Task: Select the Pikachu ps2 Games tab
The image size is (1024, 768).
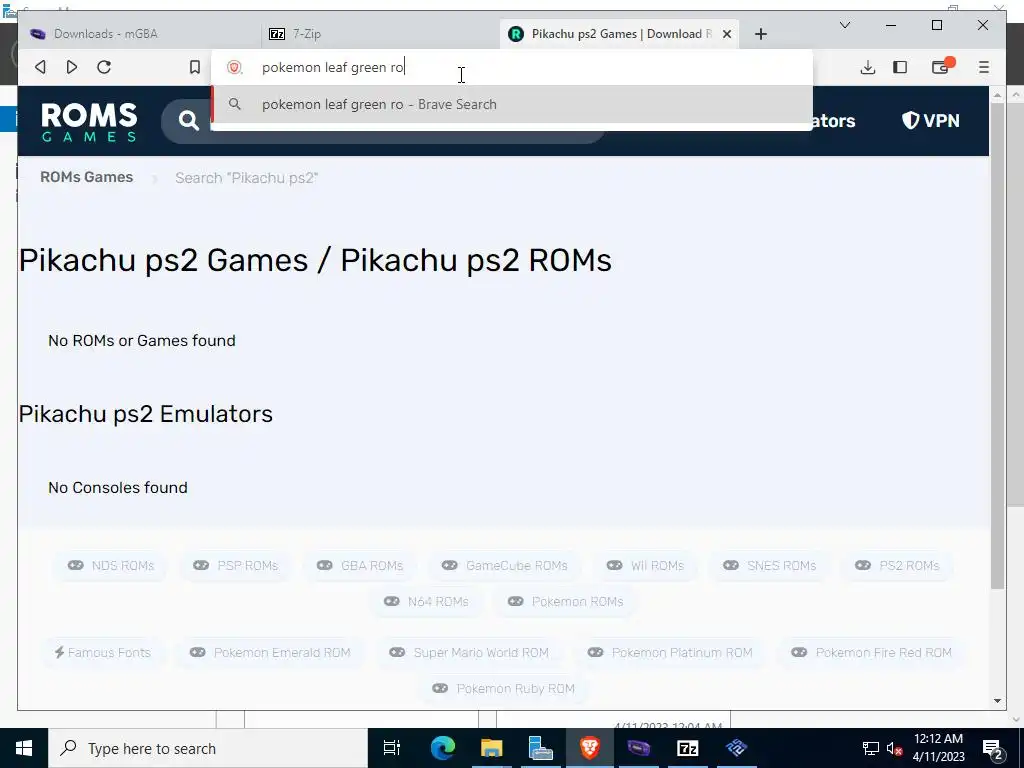Action: [619, 34]
